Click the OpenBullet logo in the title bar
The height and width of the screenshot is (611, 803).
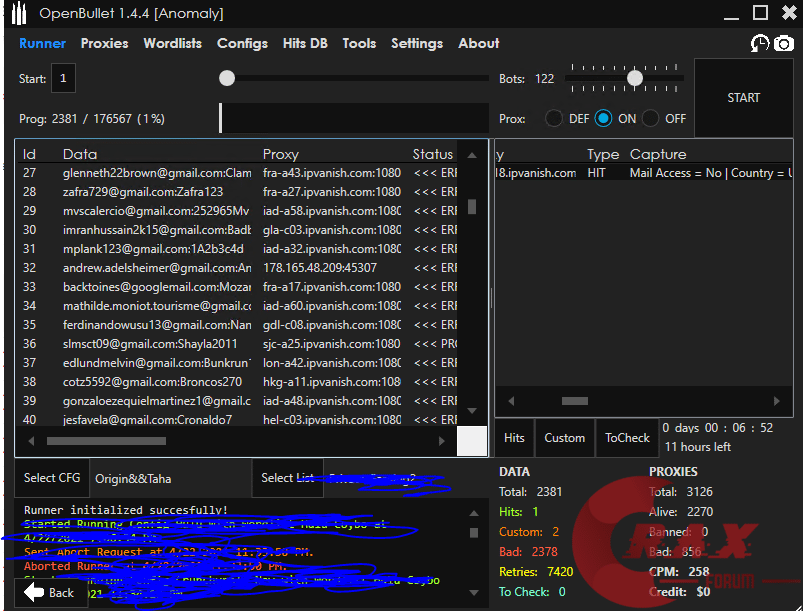click(x=18, y=13)
